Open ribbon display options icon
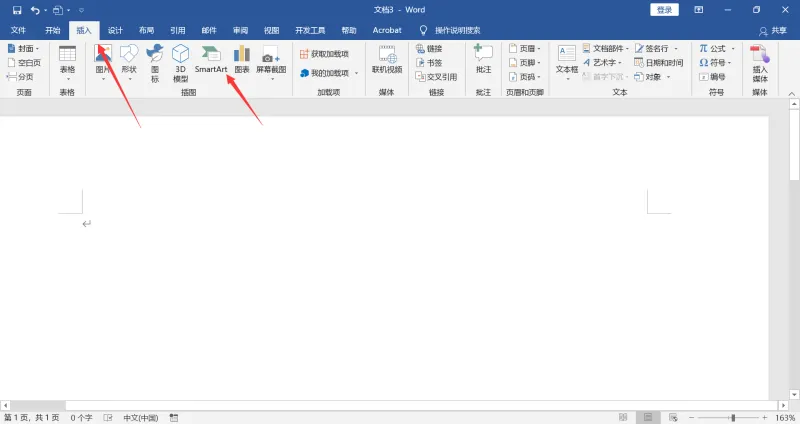The image size is (800, 424). 699,10
